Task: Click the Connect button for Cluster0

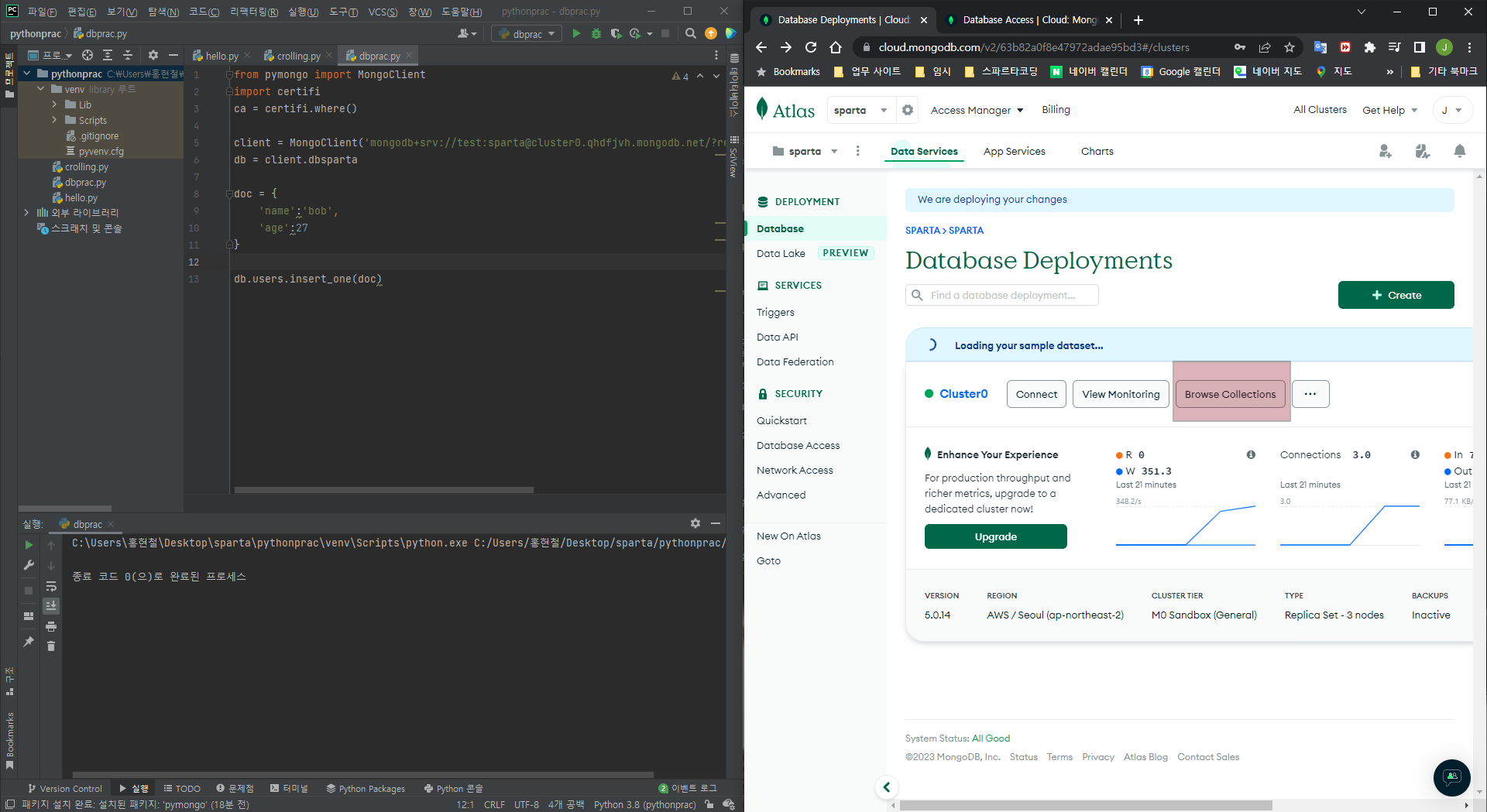Action: (1036, 394)
